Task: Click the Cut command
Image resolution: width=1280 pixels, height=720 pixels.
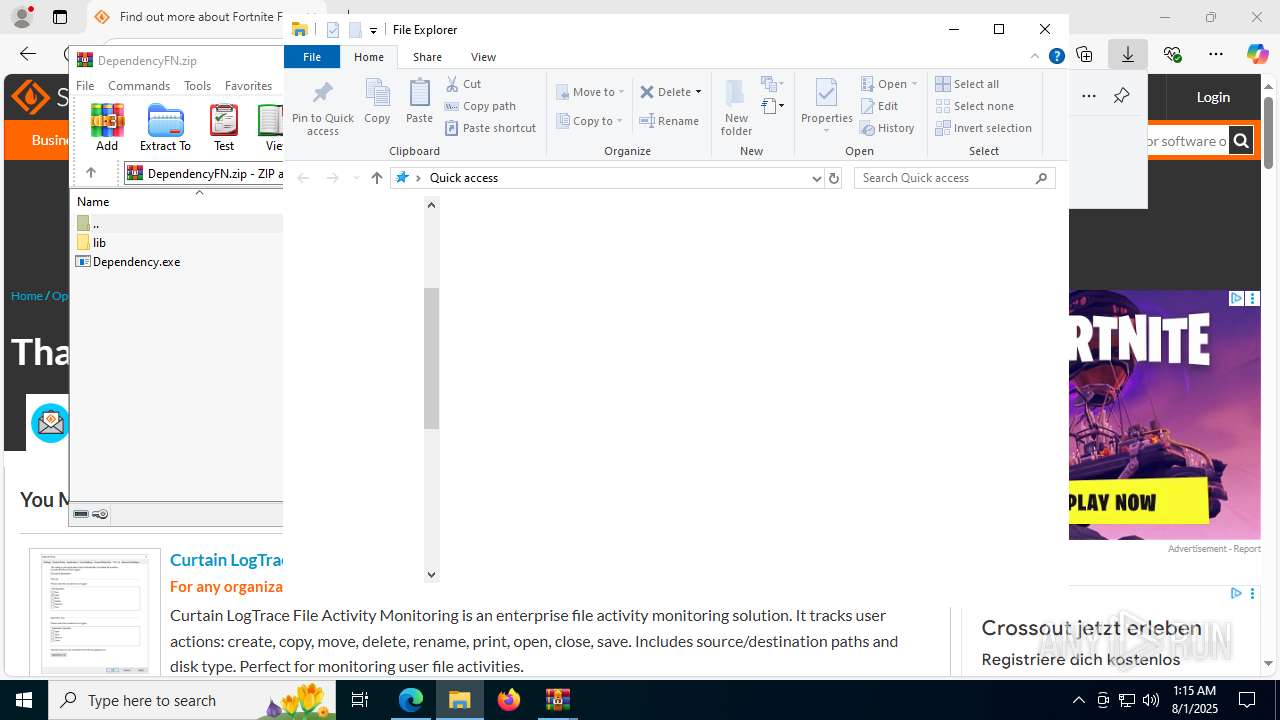Action: [463, 84]
